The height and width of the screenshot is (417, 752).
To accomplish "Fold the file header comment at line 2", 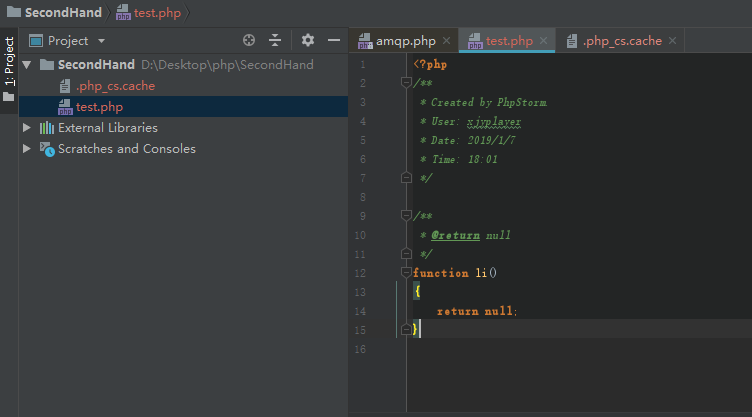I will 406,83.
